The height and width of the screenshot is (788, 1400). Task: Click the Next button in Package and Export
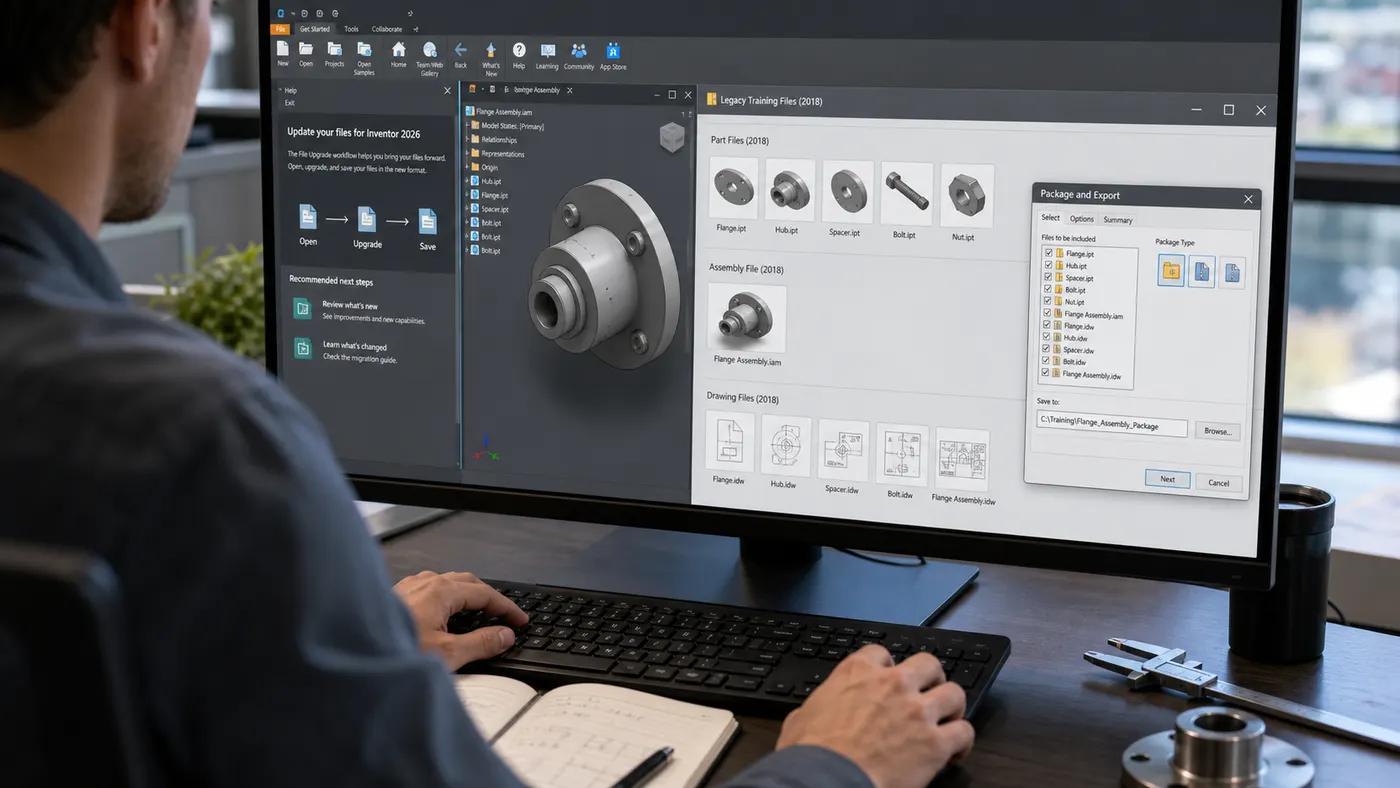pos(1167,479)
